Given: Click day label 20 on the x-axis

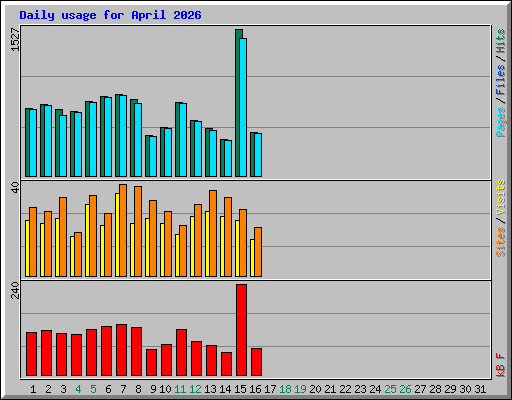Looking at the screenshot, I should pyautogui.click(x=315, y=389).
